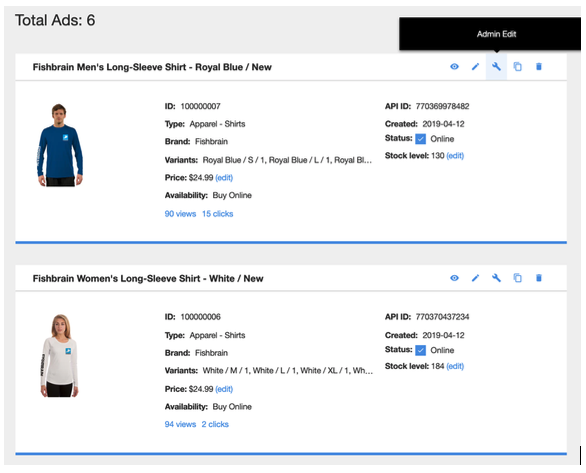Preview the Women's White shirt ad
The image size is (586, 473).
[x=454, y=278]
